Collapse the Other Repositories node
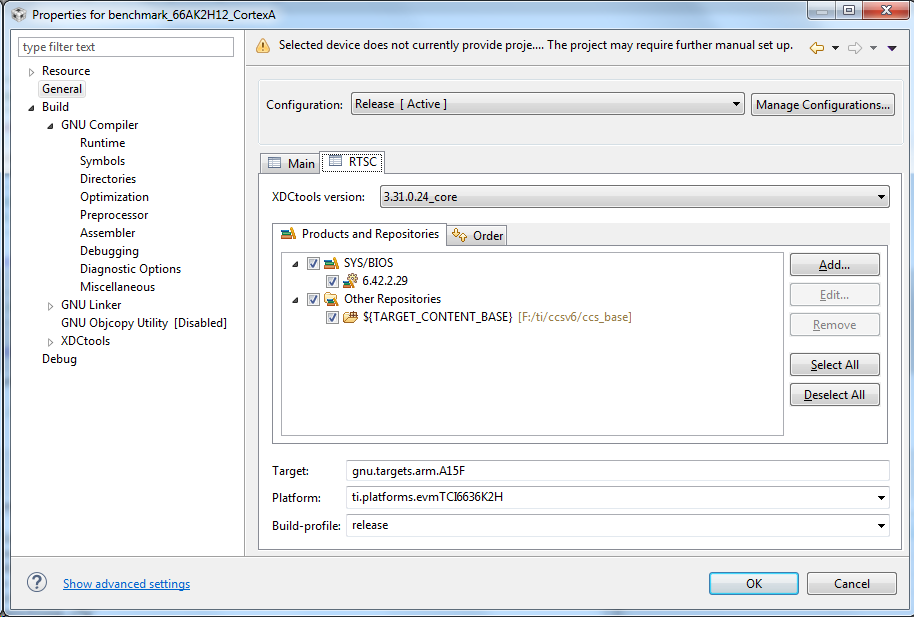The image size is (914, 617). pyautogui.click(x=296, y=300)
